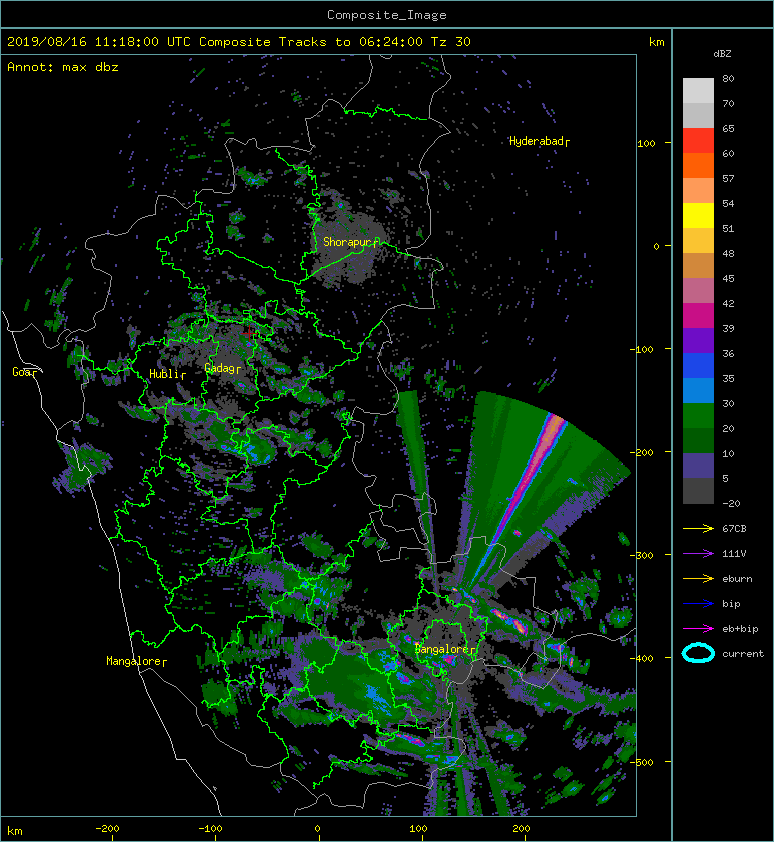The width and height of the screenshot is (774, 842).
Task: Click the '67CB' legend label
Action: tap(734, 528)
